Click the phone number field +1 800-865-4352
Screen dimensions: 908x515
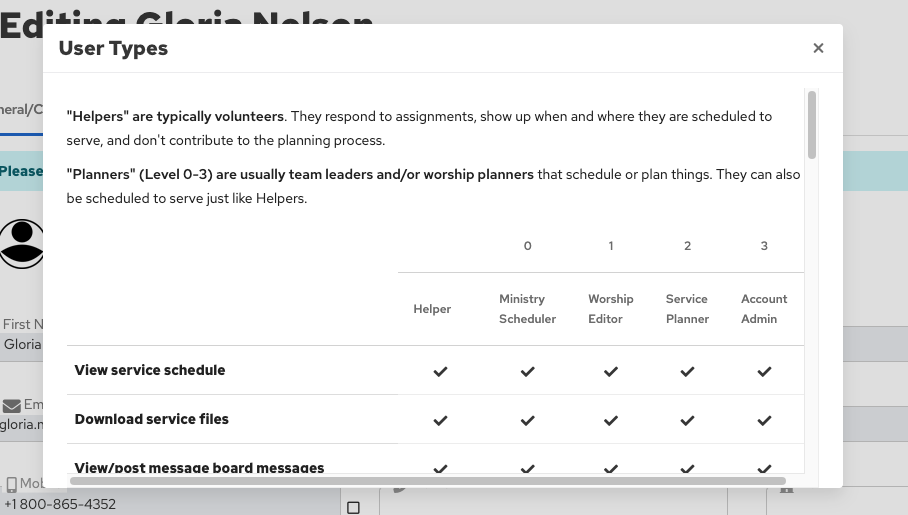coord(62,504)
